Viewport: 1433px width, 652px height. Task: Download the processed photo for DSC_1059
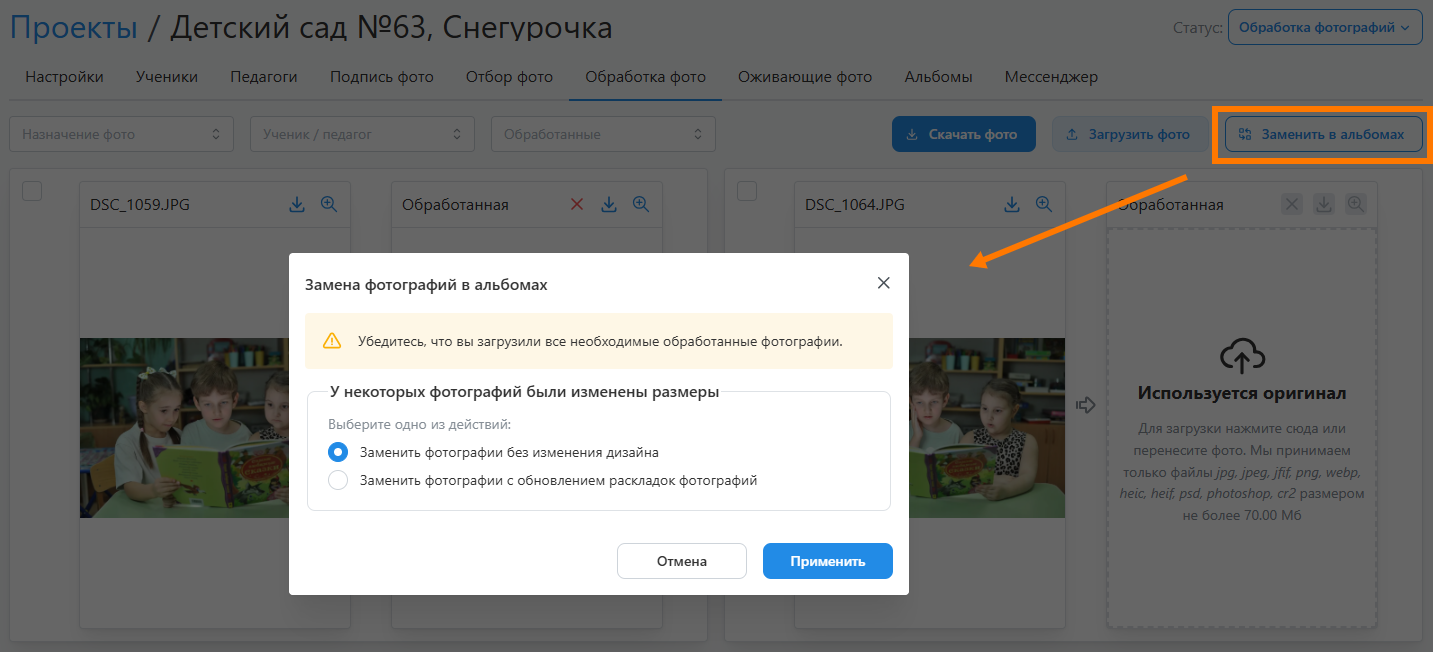pos(609,204)
